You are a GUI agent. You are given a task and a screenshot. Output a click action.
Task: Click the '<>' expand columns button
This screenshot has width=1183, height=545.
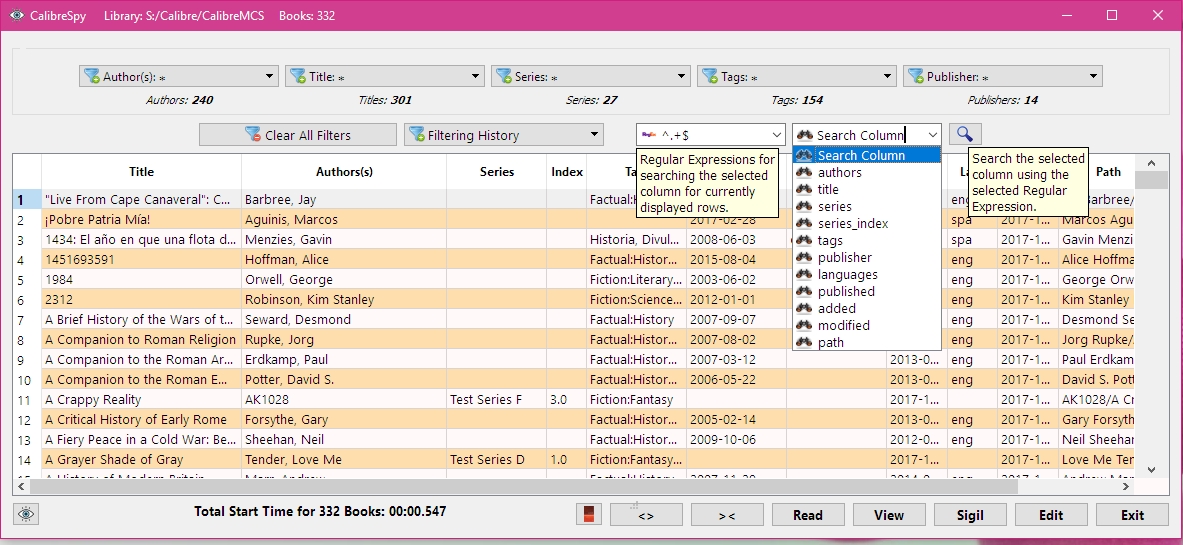pyautogui.click(x=646, y=515)
